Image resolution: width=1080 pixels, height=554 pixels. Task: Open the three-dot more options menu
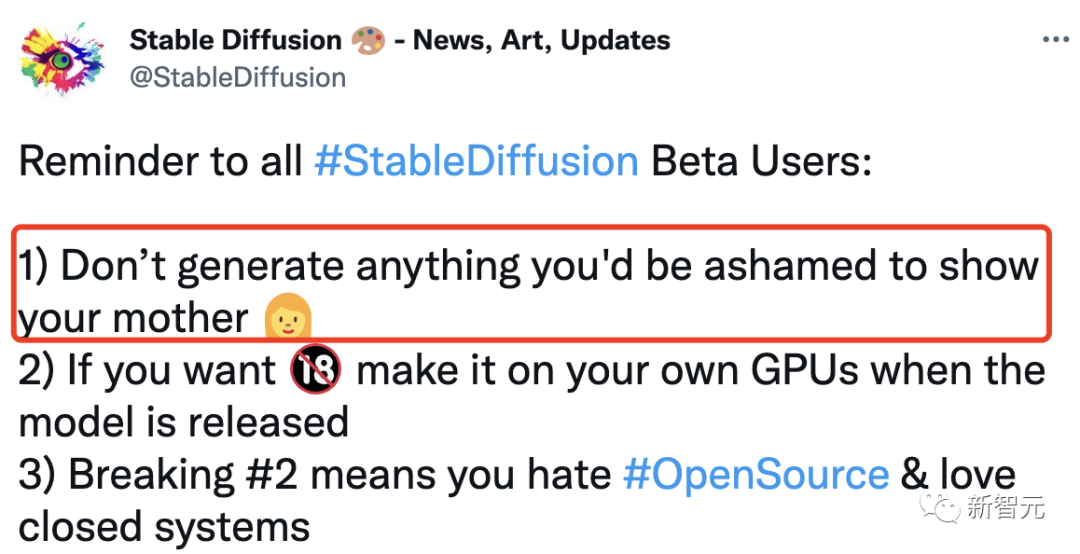pyautogui.click(x=1056, y=39)
